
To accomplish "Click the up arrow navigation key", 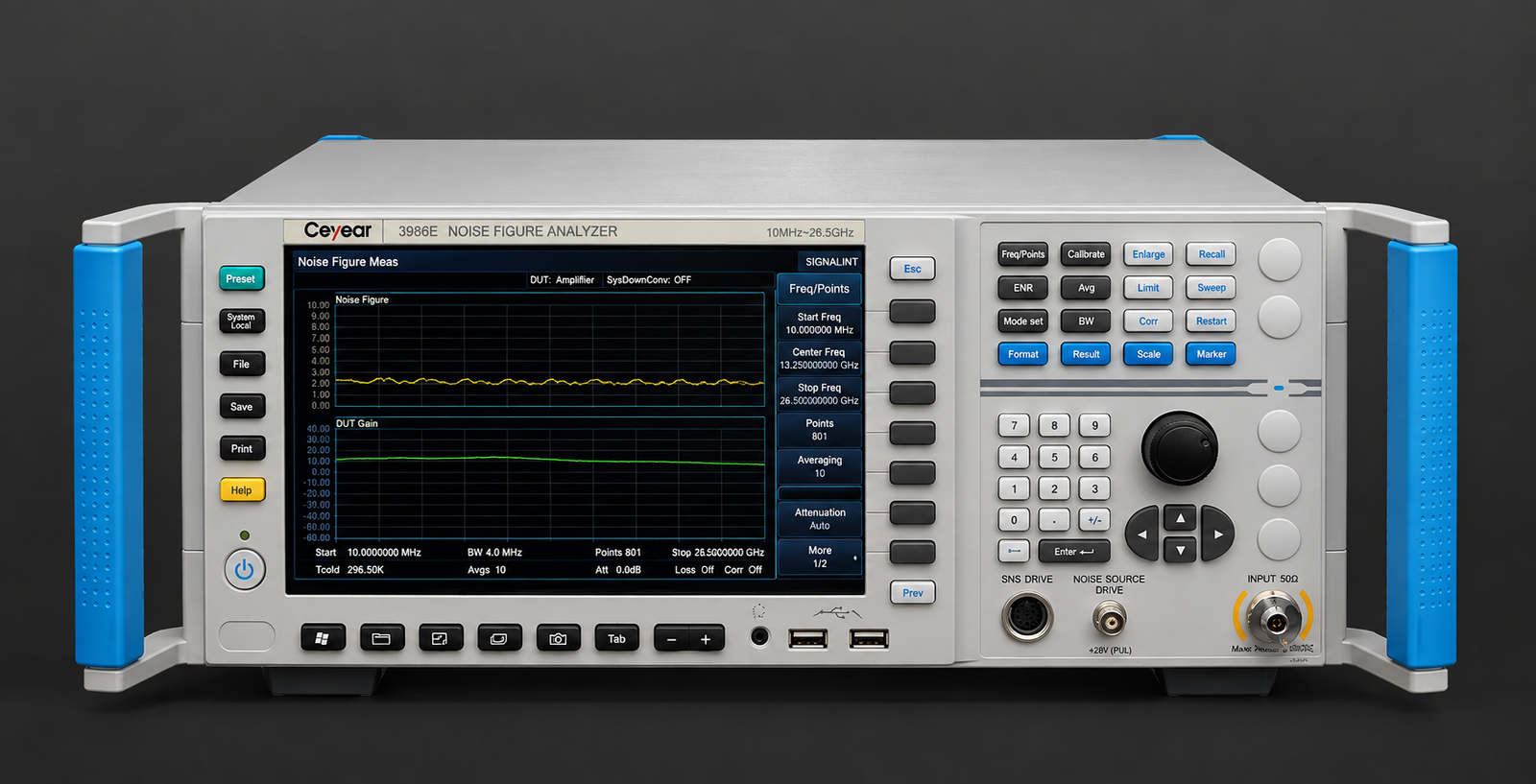I will tap(1180, 518).
